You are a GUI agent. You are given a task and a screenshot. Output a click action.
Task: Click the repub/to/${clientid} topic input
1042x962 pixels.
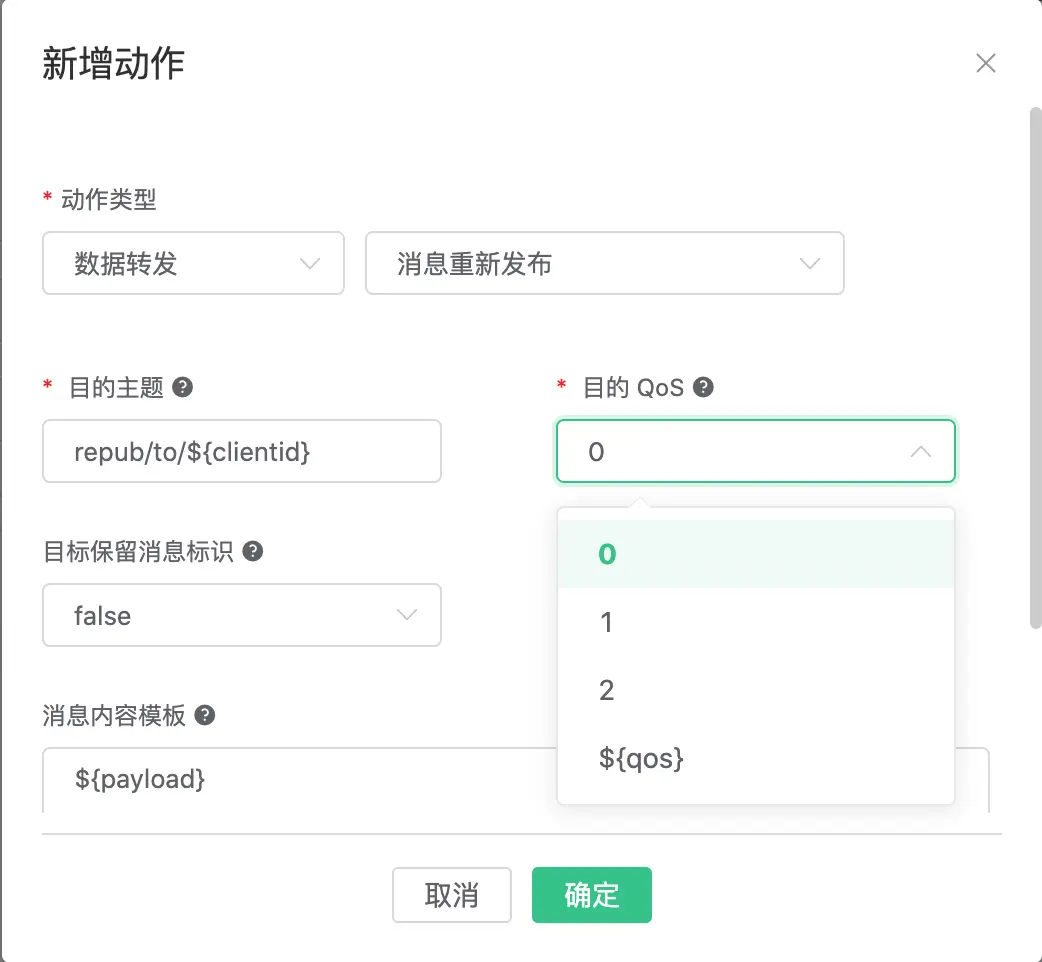242,451
